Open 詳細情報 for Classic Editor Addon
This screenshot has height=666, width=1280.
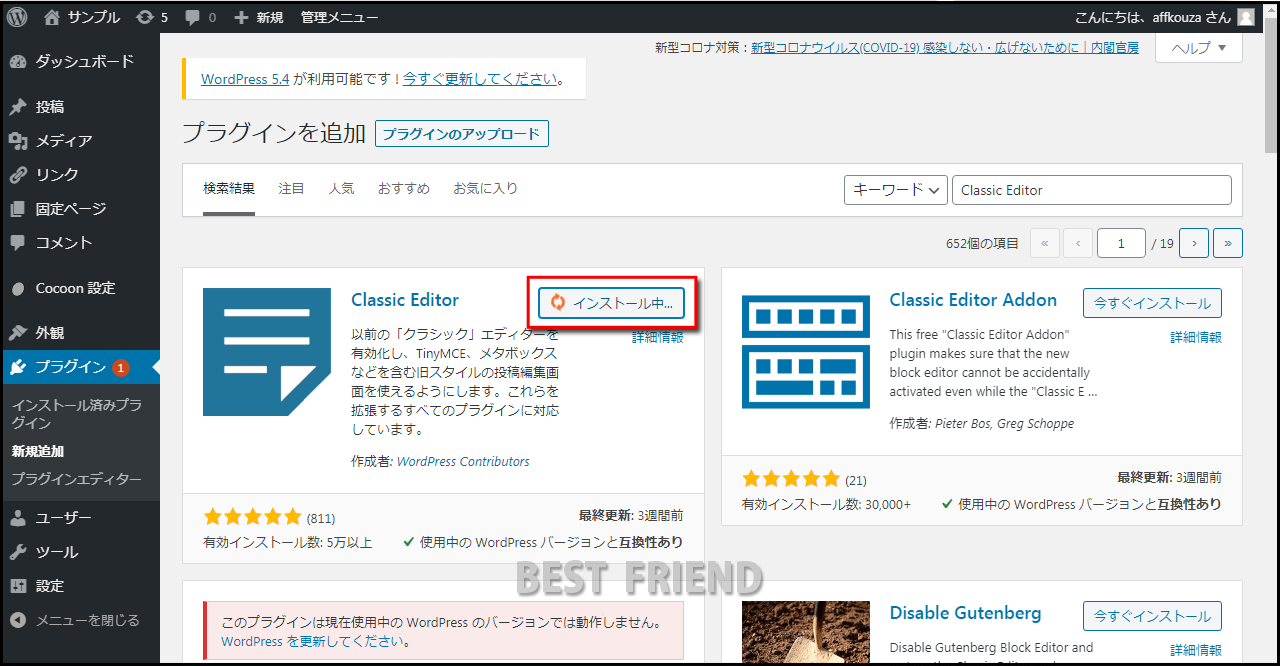point(1196,338)
